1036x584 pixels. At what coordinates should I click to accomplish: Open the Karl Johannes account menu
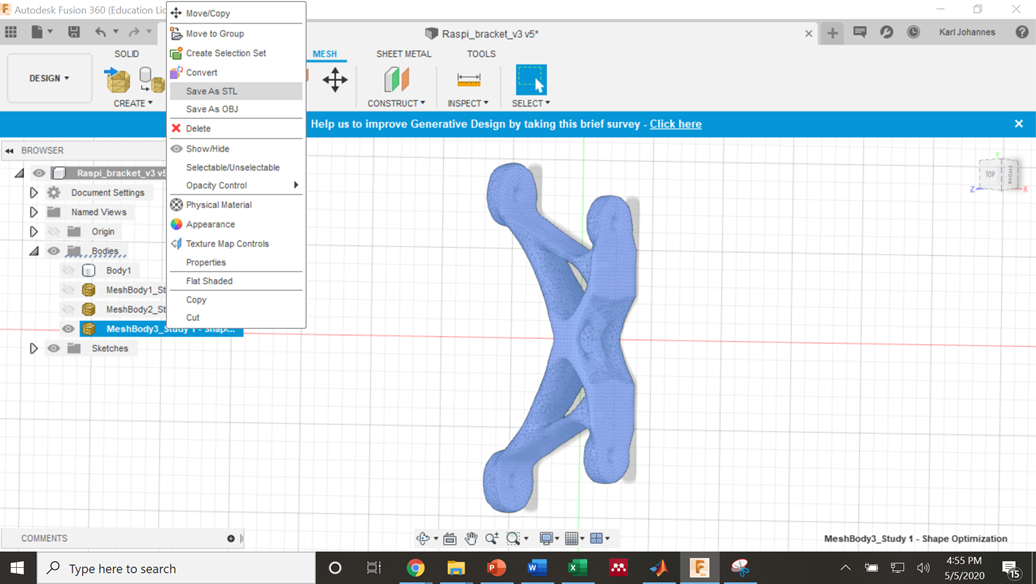[967, 32]
